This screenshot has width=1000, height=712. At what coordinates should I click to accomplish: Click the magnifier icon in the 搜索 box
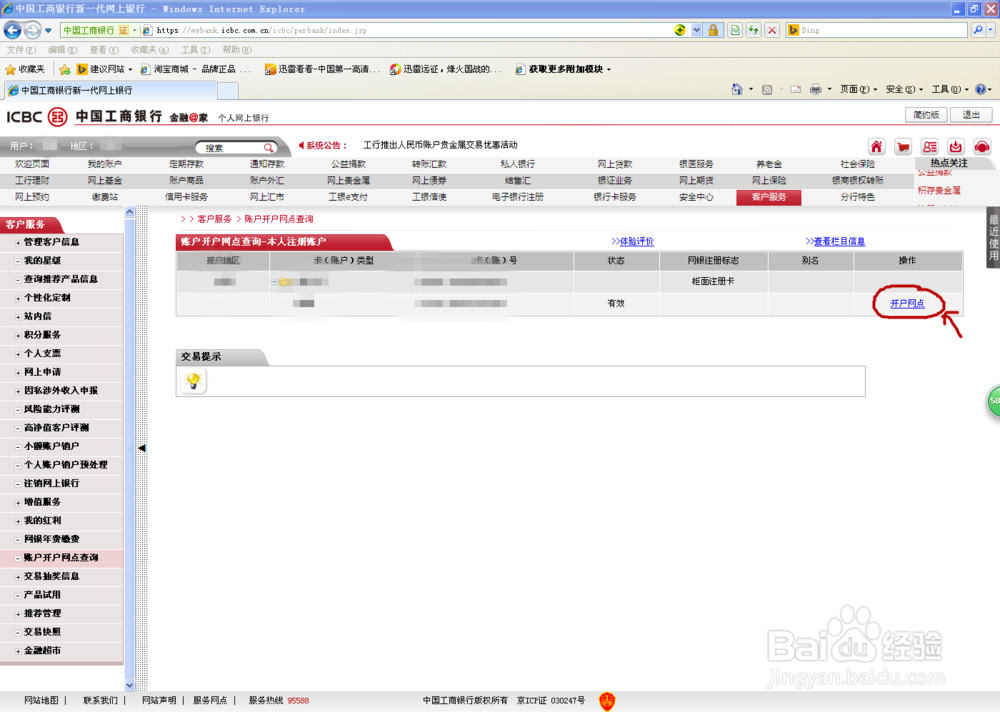click(268, 148)
